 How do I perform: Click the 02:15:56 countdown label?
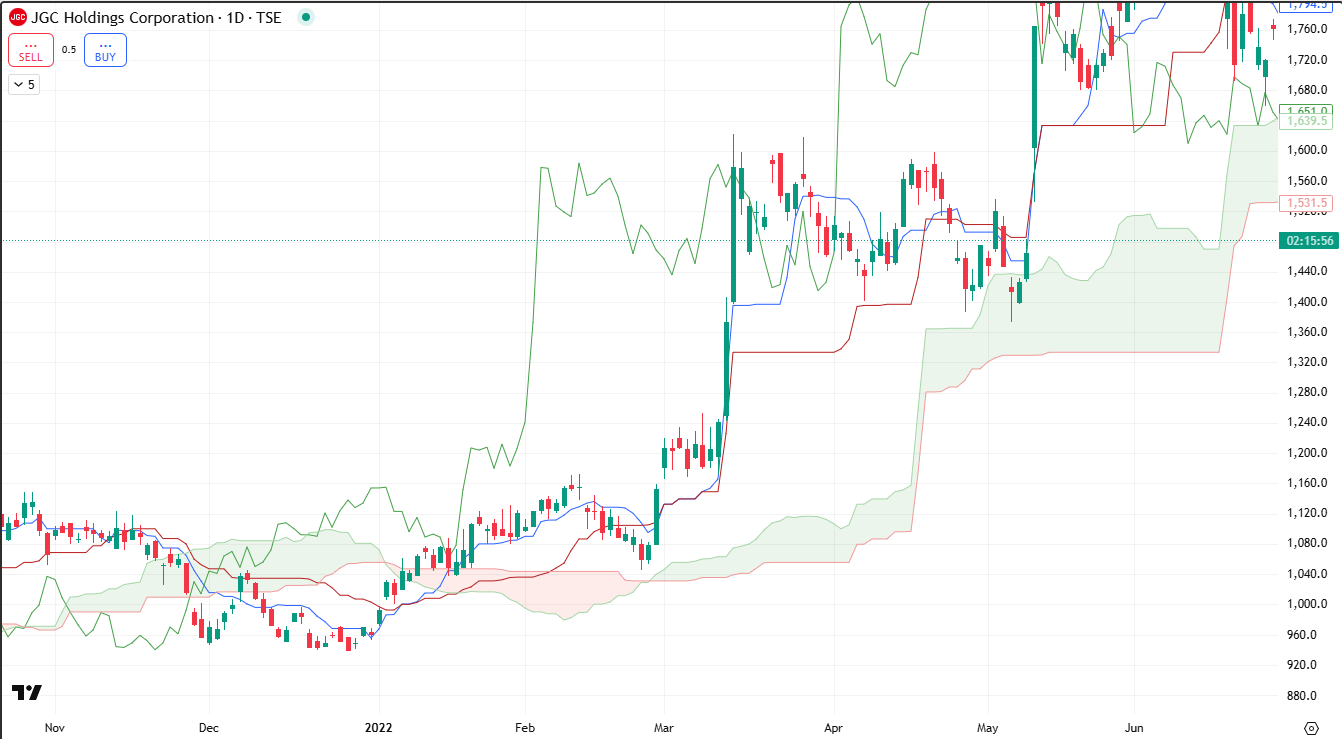click(x=1307, y=241)
